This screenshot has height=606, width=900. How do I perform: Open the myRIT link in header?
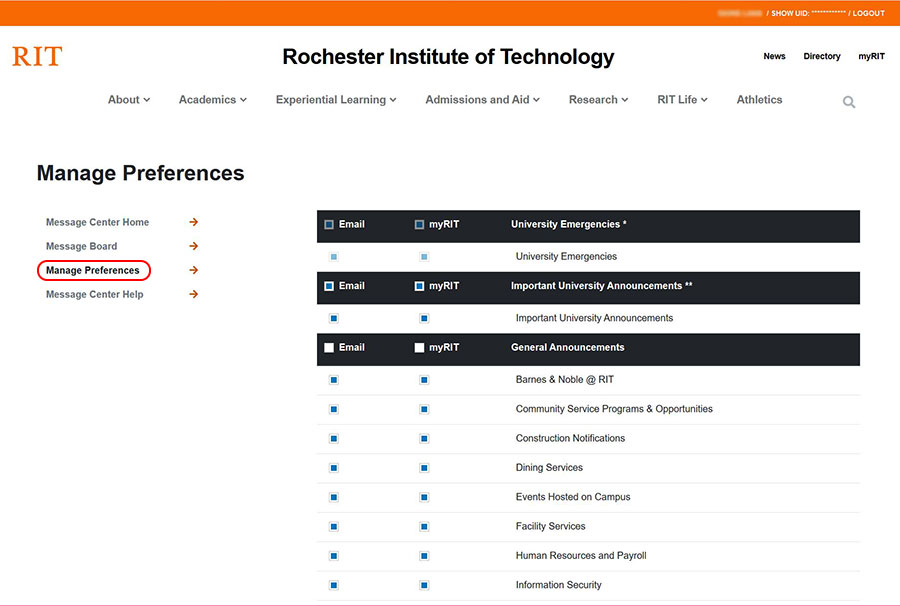pos(871,56)
